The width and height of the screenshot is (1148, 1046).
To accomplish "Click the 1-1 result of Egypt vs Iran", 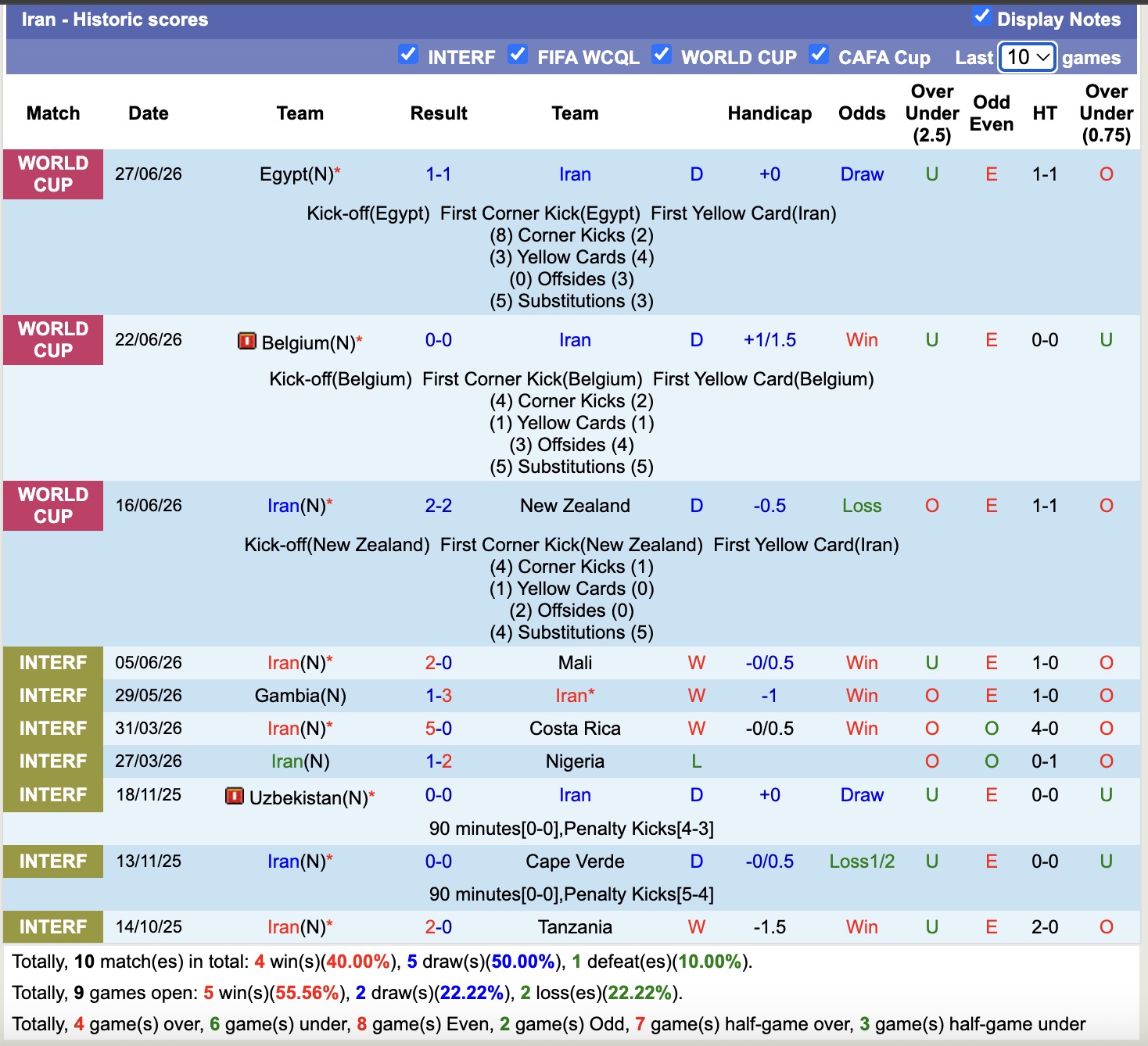I will tap(439, 174).
